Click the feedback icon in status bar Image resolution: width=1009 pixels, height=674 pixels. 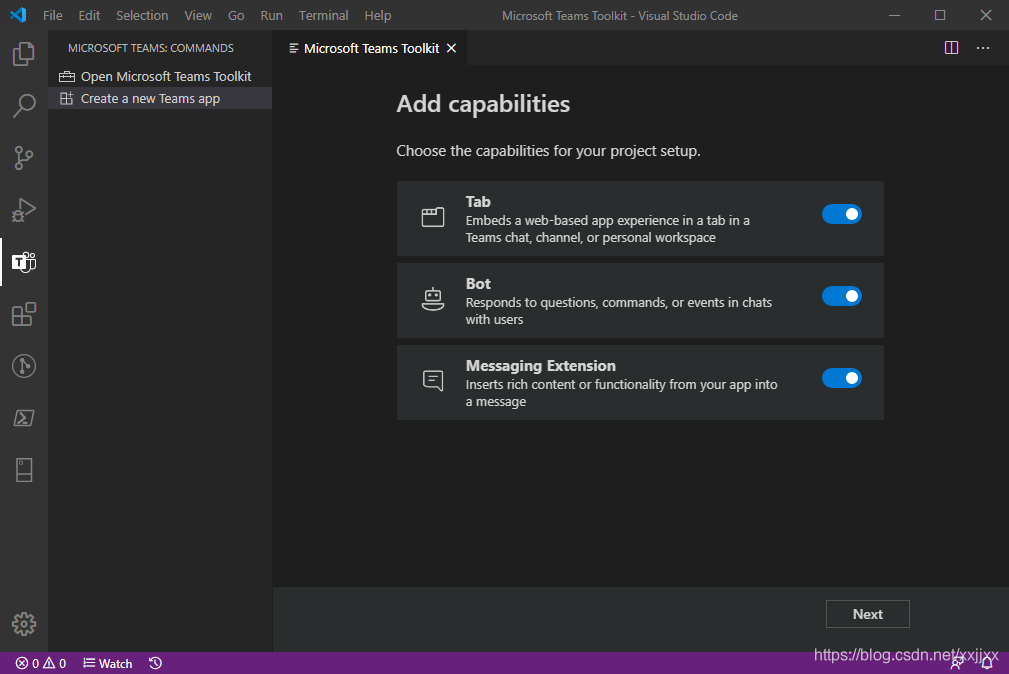point(957,663)
